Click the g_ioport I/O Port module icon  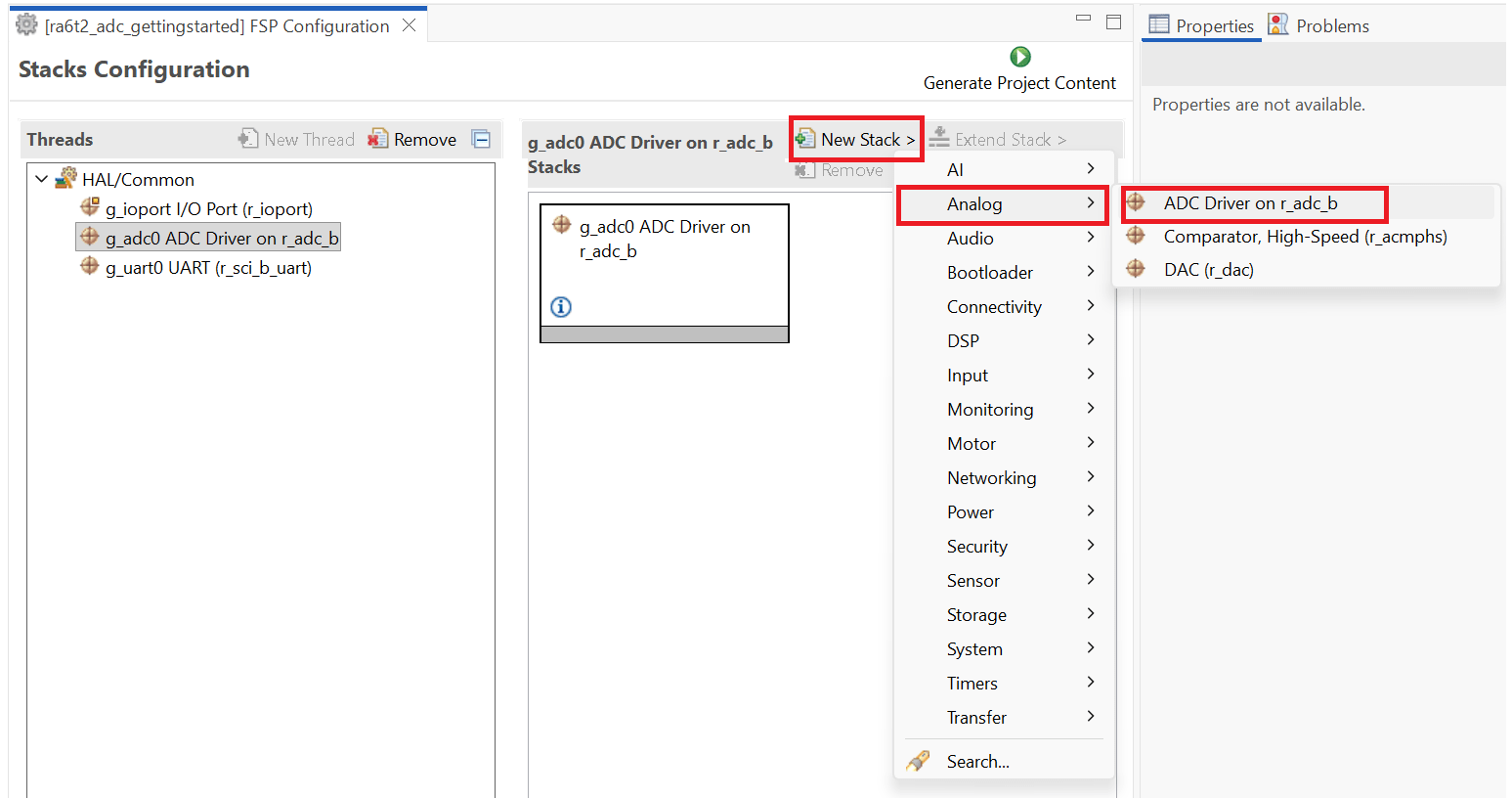[90, 207]
